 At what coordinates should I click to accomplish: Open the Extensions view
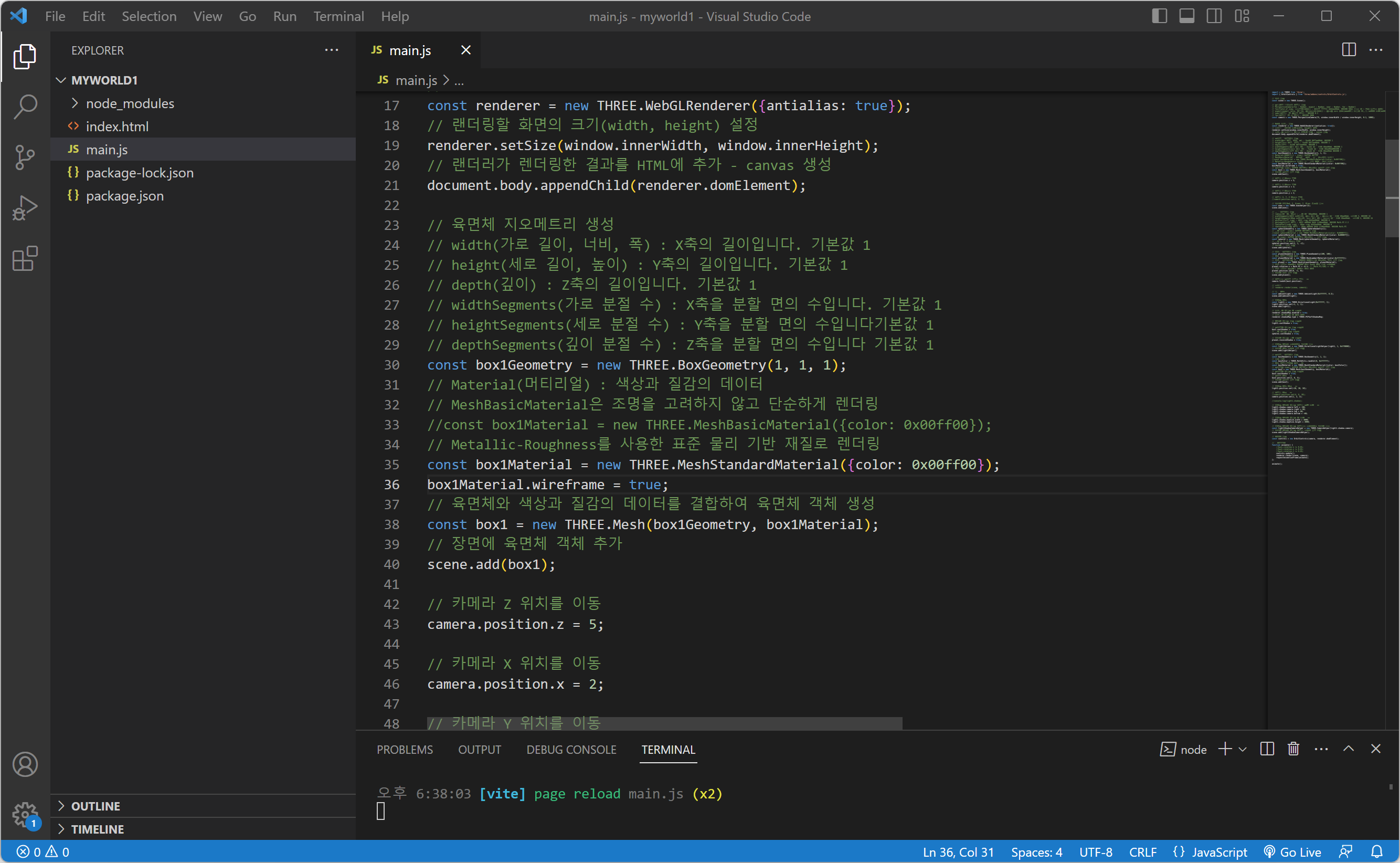tap(25, 259)
